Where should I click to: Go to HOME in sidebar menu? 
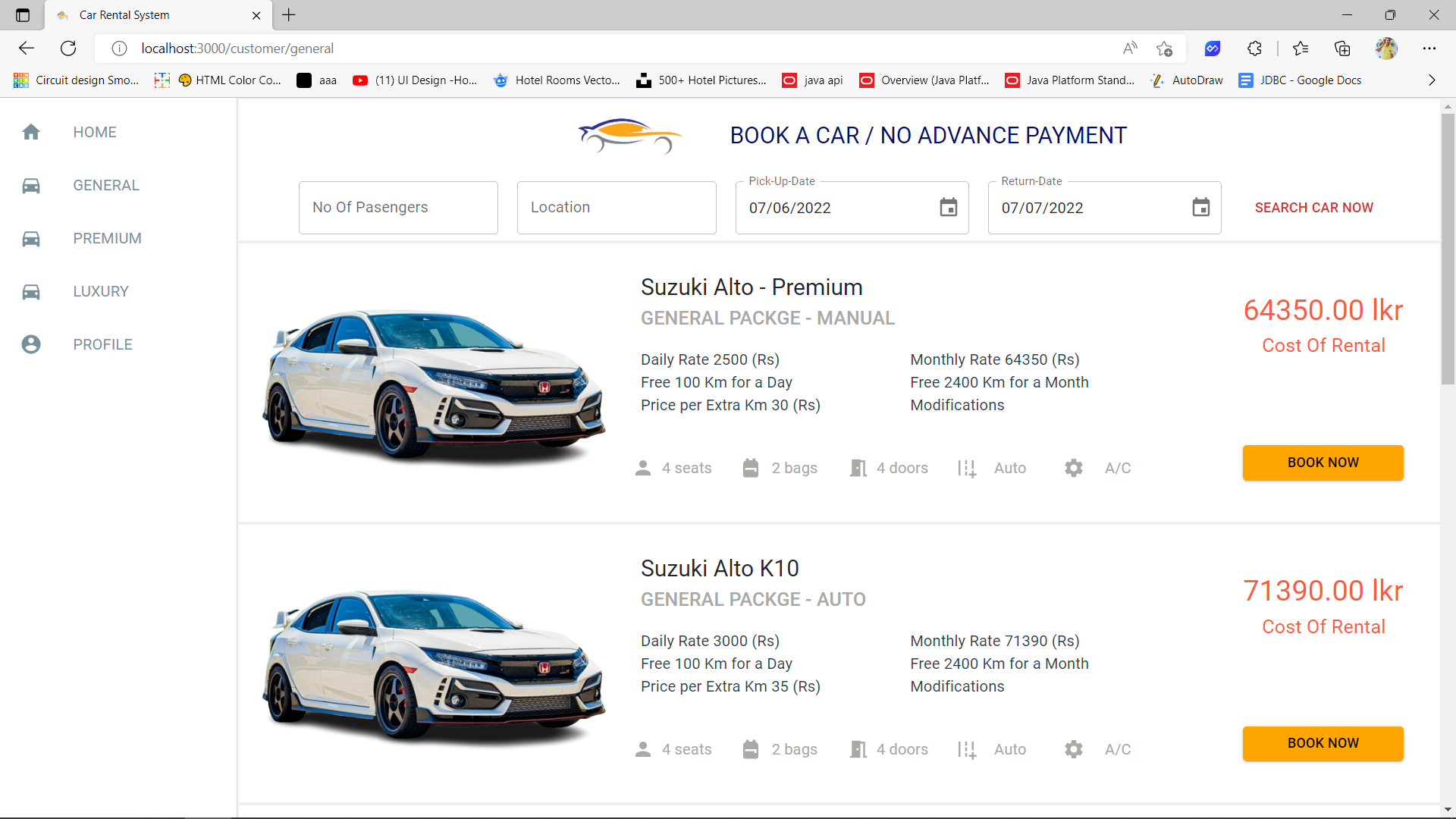[95, 132]
